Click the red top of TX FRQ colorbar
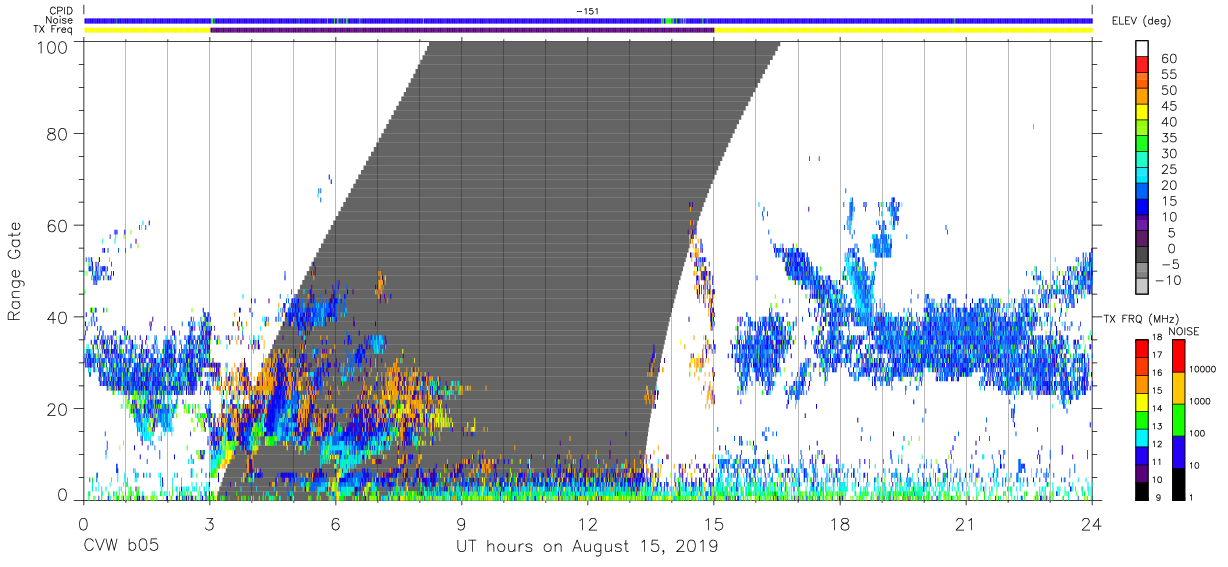The width and height of the screenshot is (1228, 567). point(1141,347)
